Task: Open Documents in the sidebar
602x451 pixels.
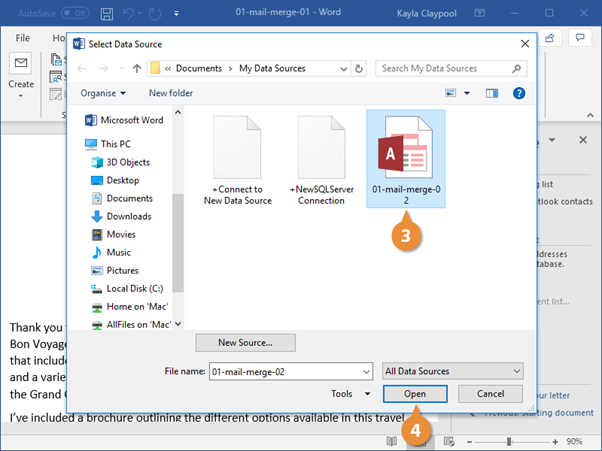Action: click(x=122, y=198)
